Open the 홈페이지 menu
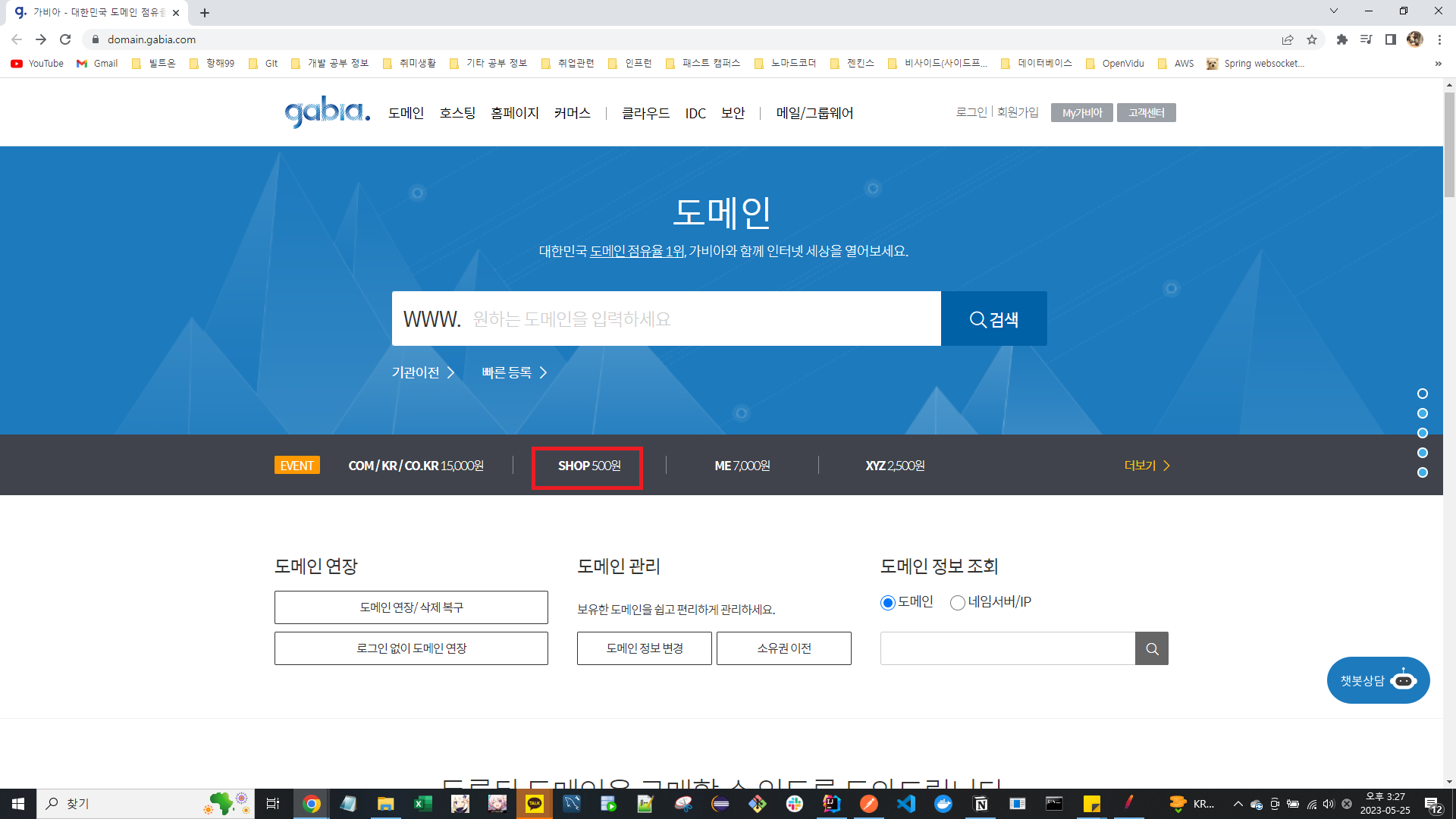The width and height of the screenshot is (1456, 819). (x=515, y=113)
